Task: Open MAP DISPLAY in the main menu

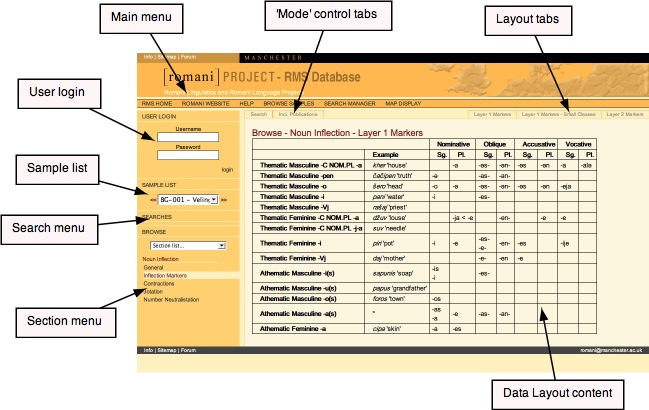Action: tap(403, 103)
